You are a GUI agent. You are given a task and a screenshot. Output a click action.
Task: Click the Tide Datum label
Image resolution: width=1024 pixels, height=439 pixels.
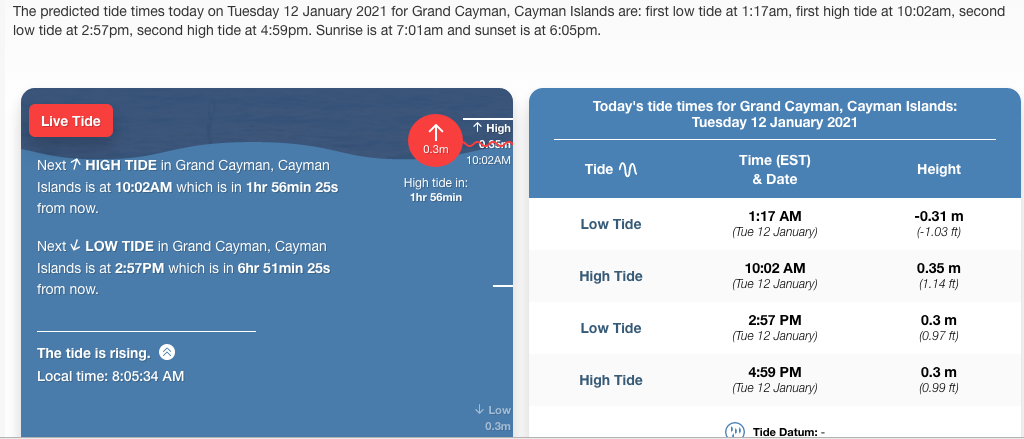pyautogui.click(x=786, y=431)
